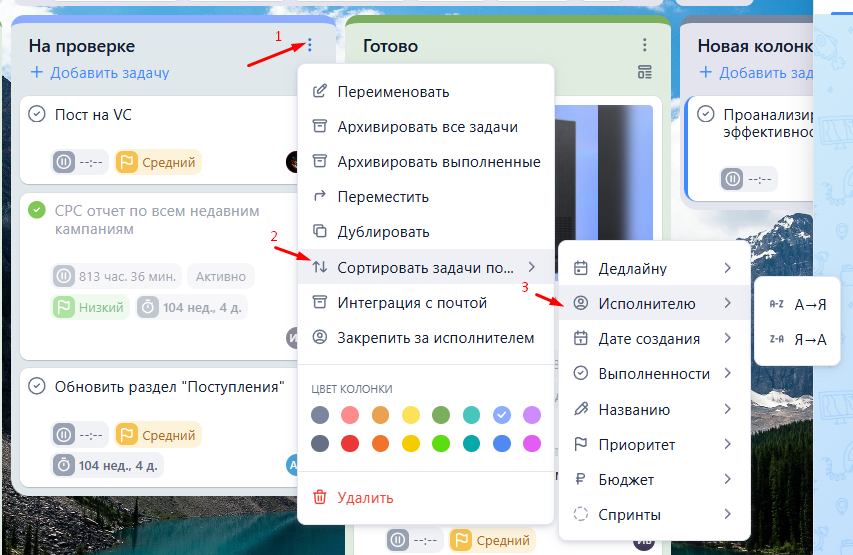Image resolution: width=853 pixels, height=555 pixels.
Task: Click the pencil icon next to Переименовать
Action: click(320, 91)
